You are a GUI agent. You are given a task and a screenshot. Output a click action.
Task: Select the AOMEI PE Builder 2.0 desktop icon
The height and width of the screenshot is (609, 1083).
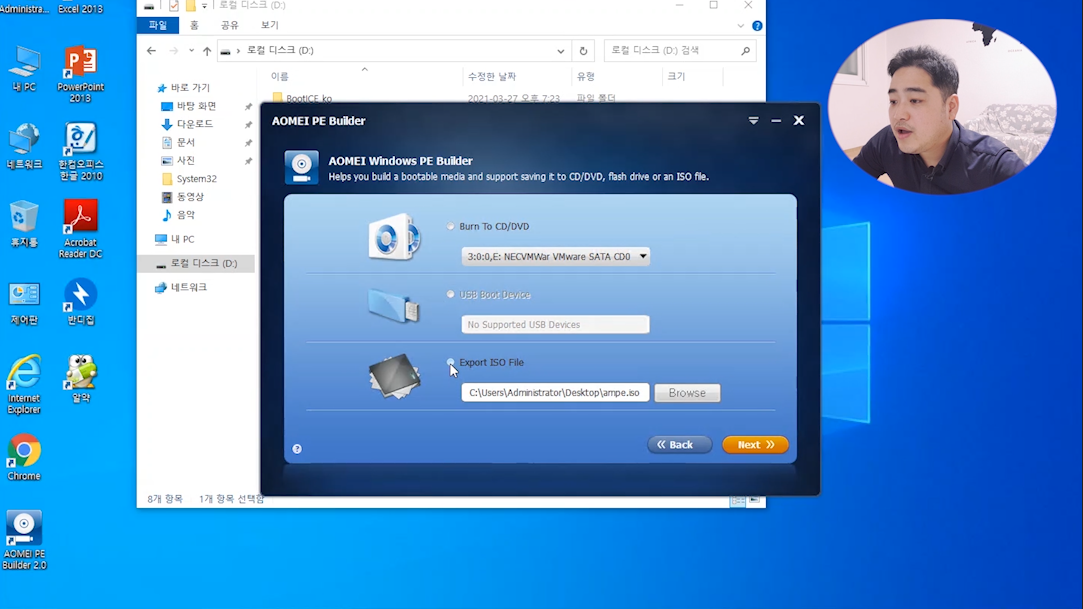click(24, 540)
